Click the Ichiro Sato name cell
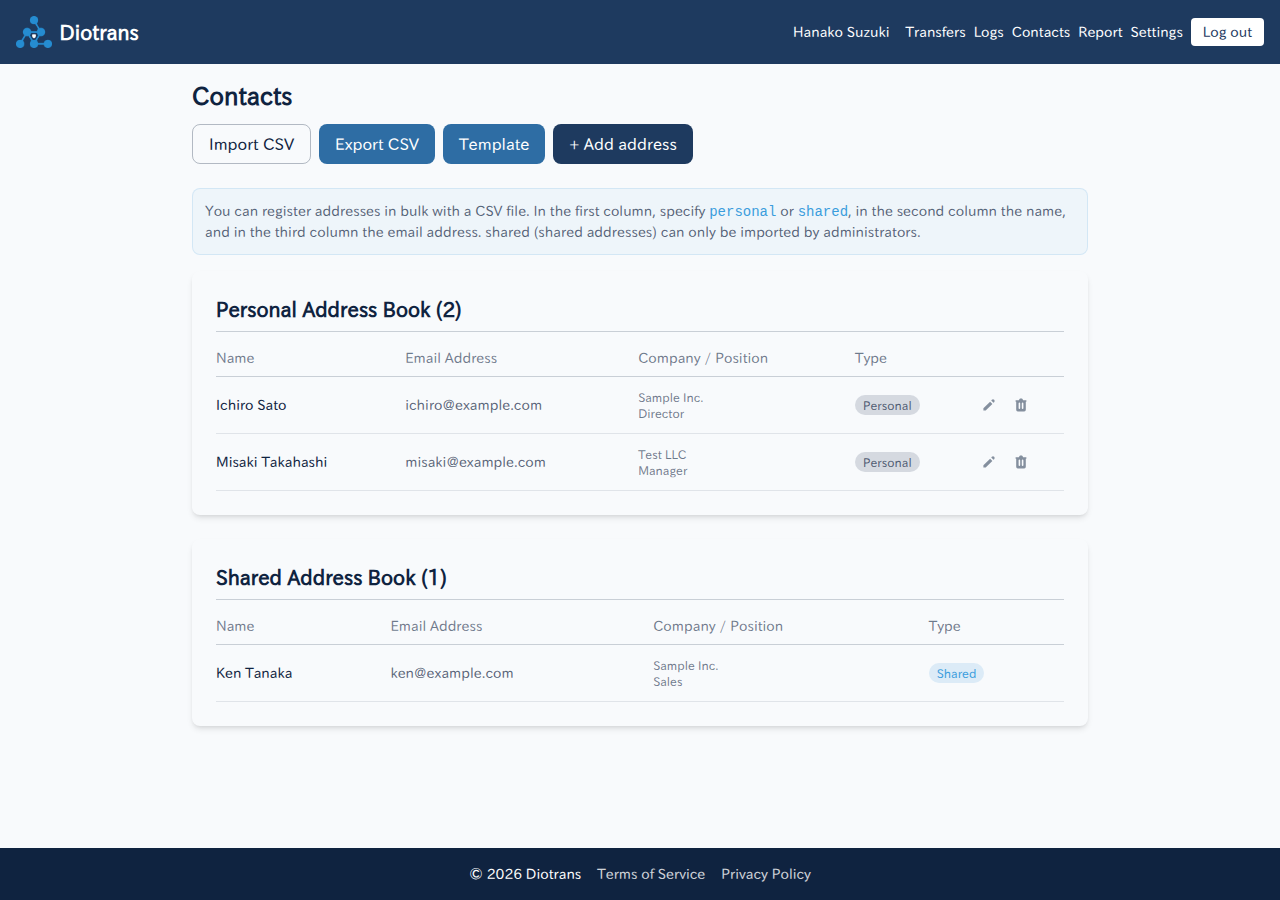 click(x=251, y=405)
